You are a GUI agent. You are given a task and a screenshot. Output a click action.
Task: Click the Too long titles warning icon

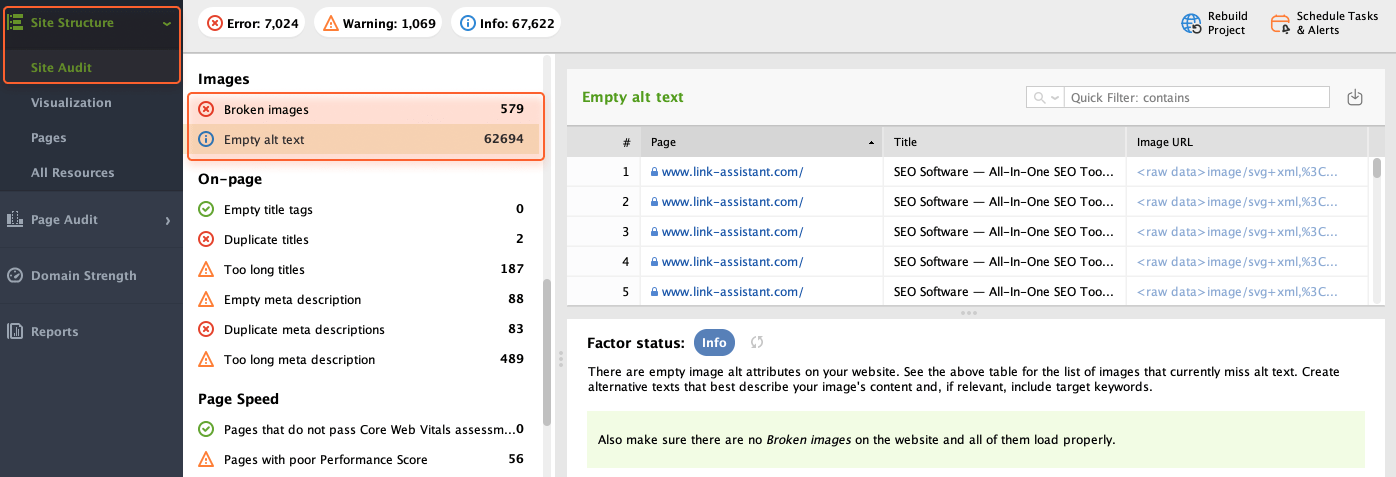(x=206, y=269)
